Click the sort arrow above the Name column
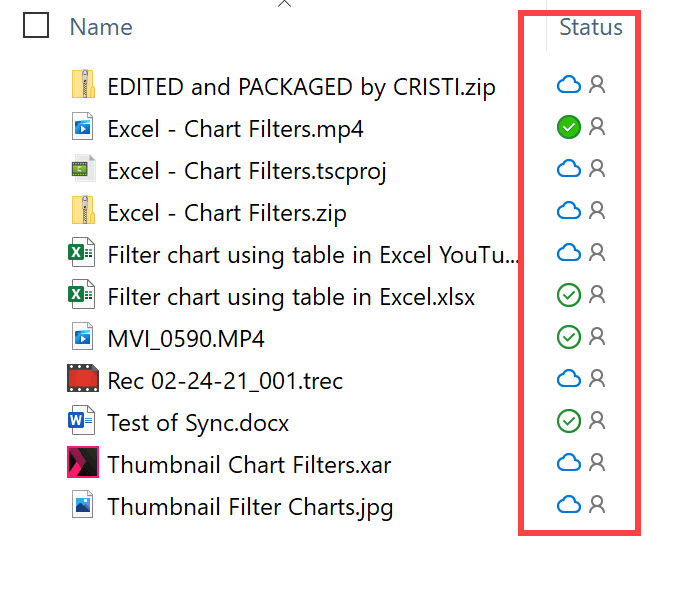The height and width of the screenshot is (595, 673). point(284,4)
